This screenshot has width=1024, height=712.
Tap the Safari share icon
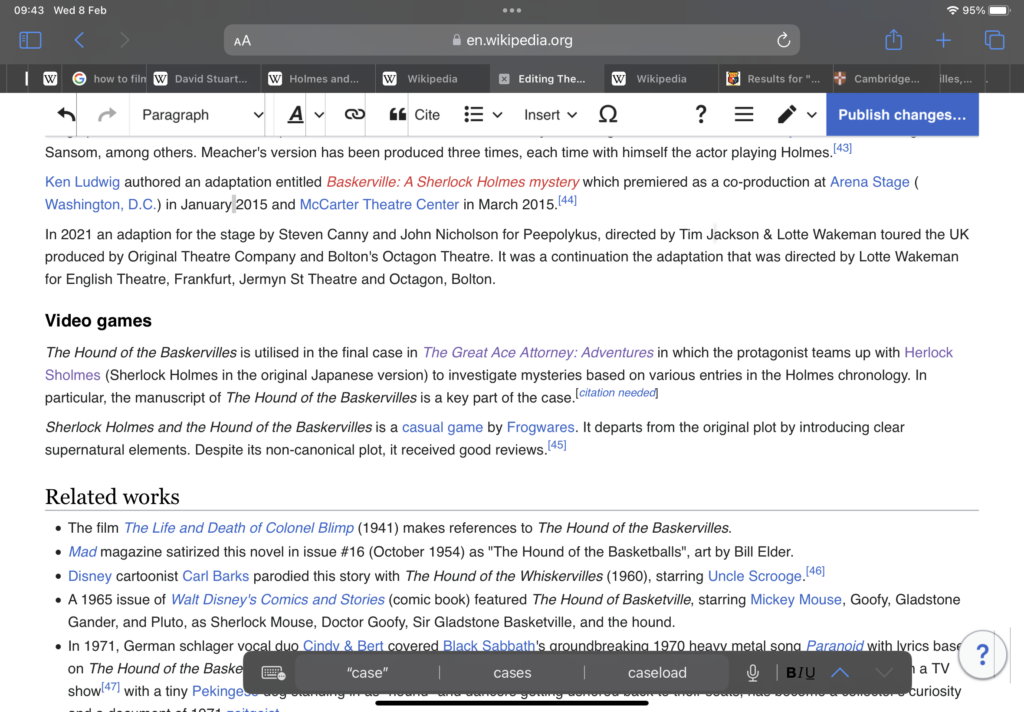point(893,40)
